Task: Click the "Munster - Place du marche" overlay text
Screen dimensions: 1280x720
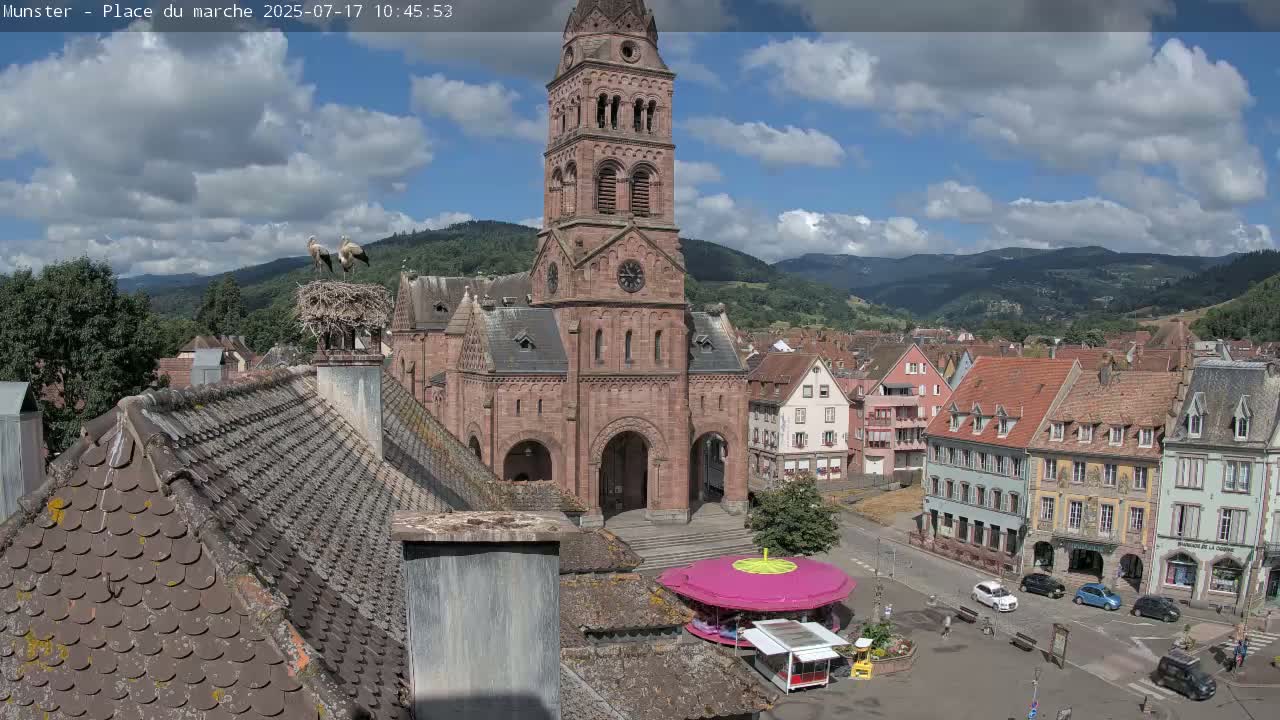Action: pyautogui.click(x=128, y=12)
